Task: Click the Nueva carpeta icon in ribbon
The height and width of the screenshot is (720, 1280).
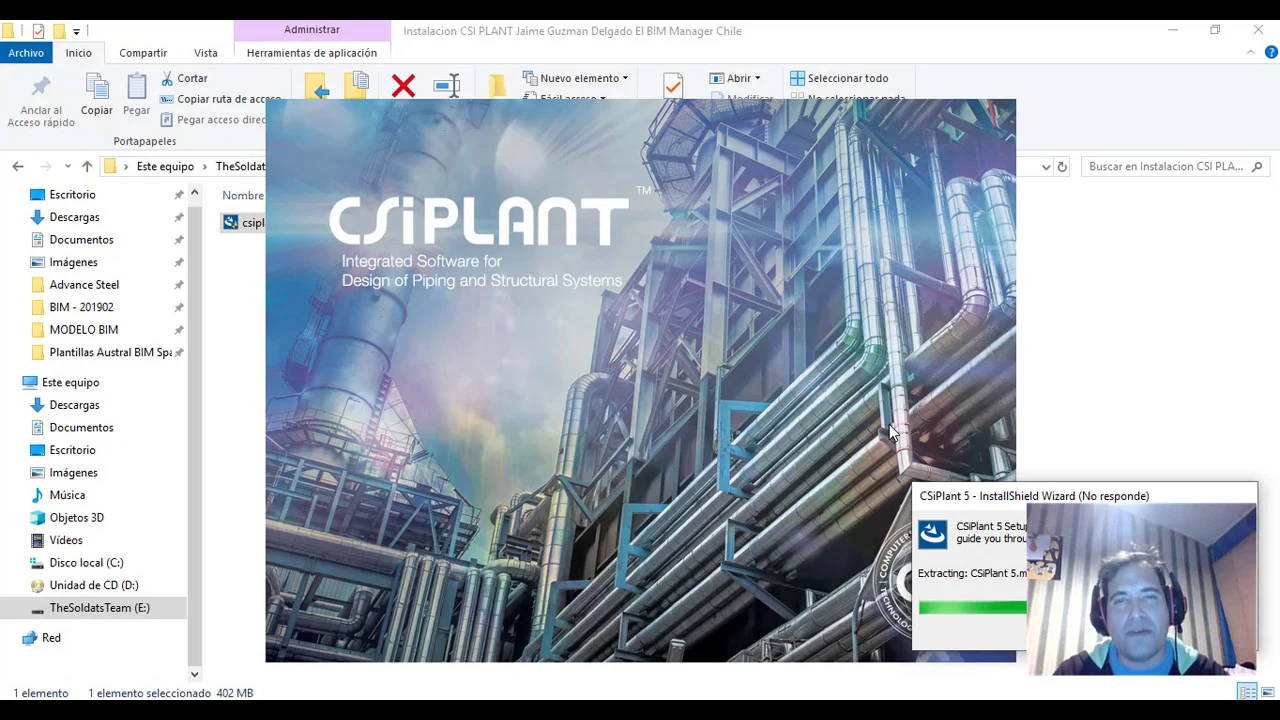Action: pyautogui.click(x=496, y=87)
